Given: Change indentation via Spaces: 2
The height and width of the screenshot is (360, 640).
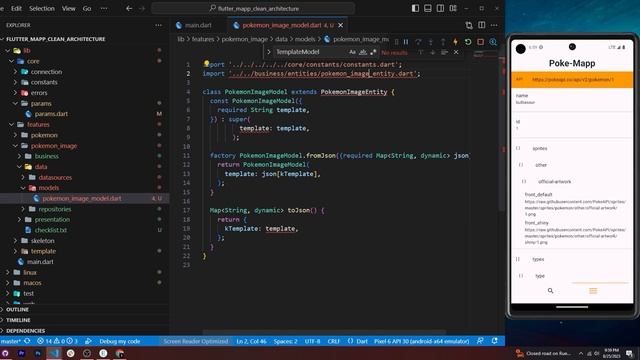Looking at the screenshot, I should (x=285, y=341).
